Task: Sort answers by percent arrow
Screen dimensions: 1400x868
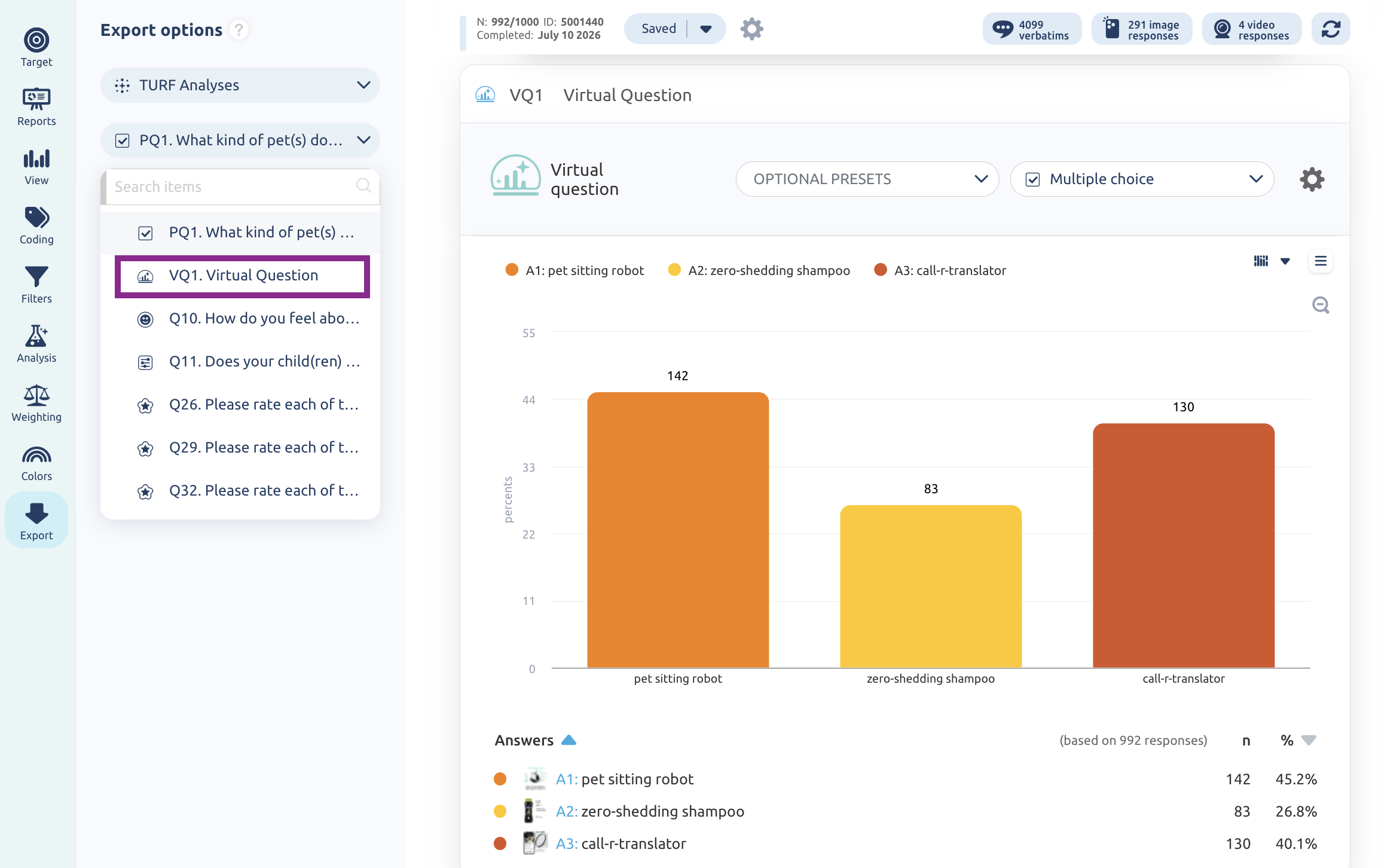Action: (x=1309, y=740)
